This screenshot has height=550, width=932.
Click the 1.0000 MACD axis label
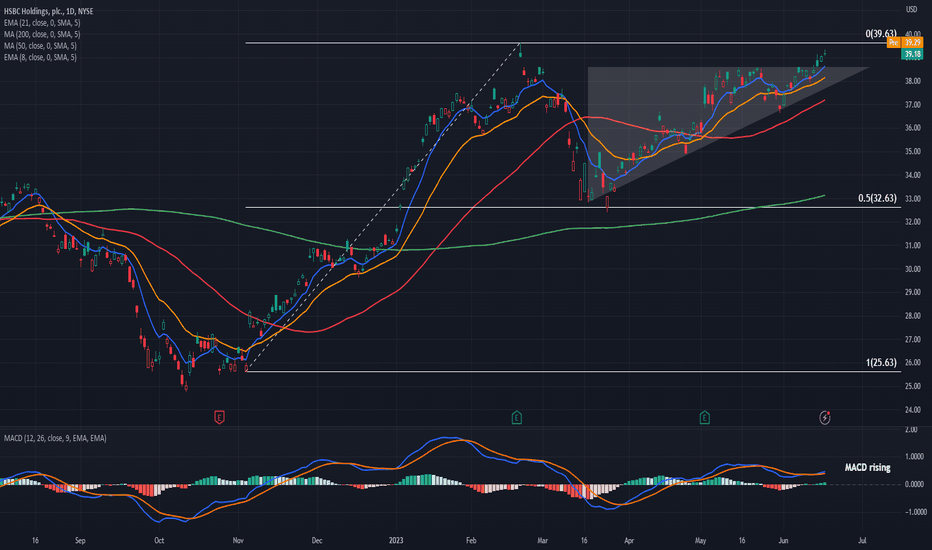point(914,457)
